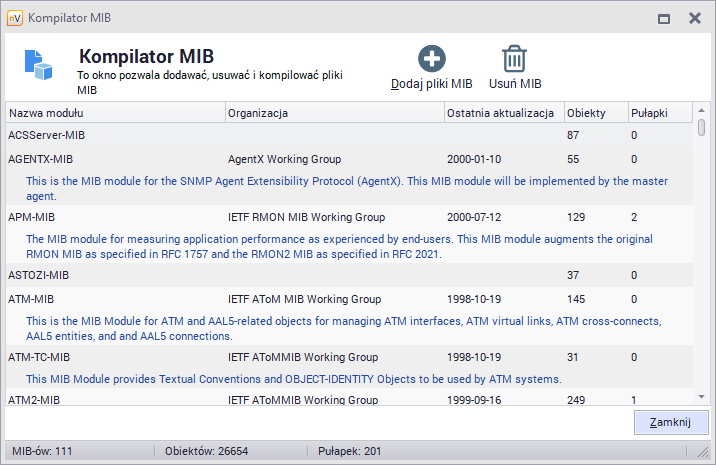Sort by Obiekty column header

(594, 113)
